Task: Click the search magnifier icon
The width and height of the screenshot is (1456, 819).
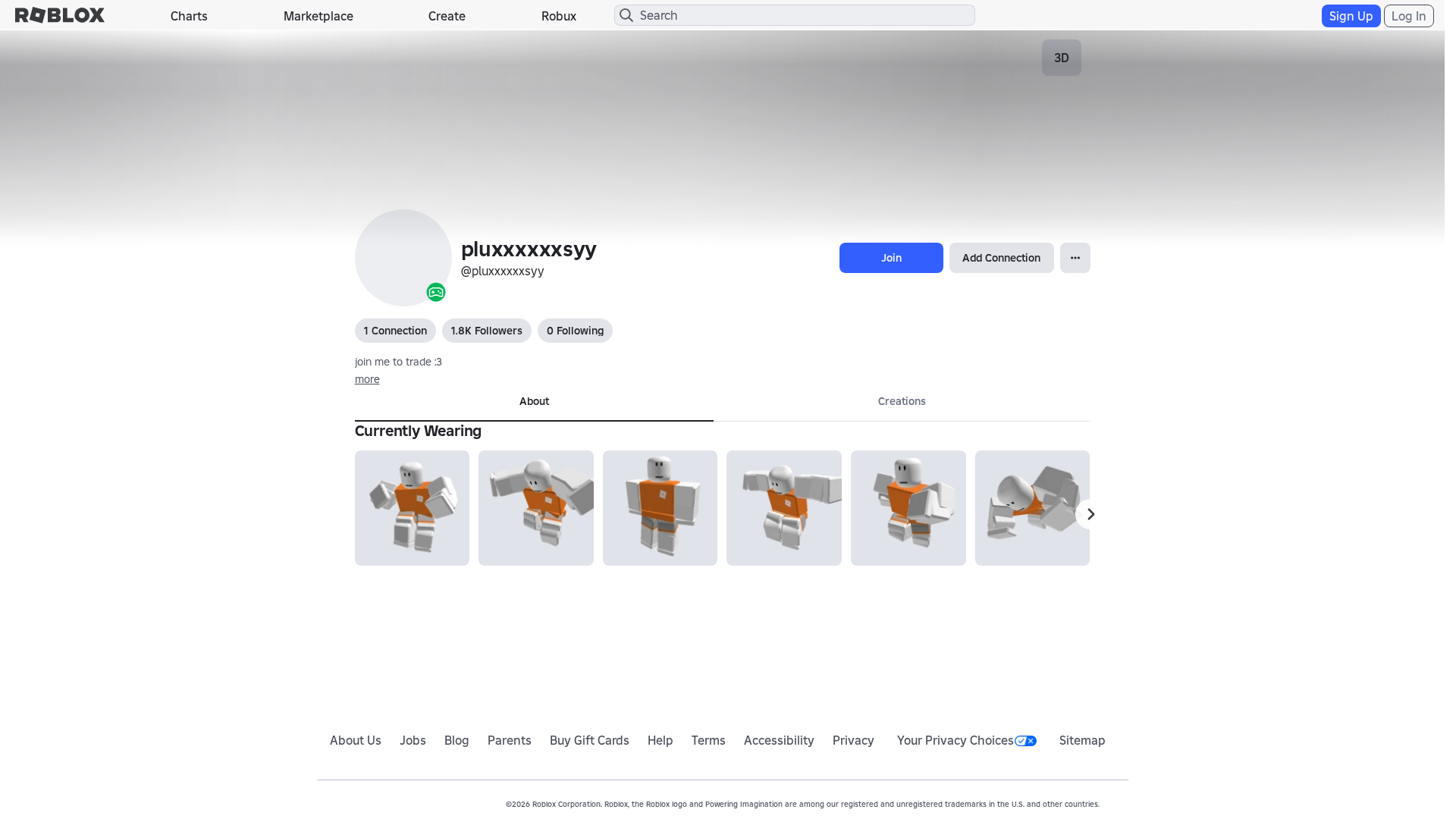Action: [626, 15]
